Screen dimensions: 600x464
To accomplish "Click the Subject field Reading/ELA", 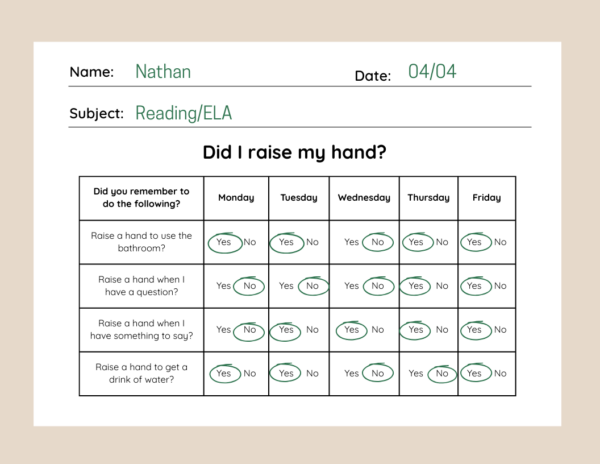I will click(x=184, y=113).
